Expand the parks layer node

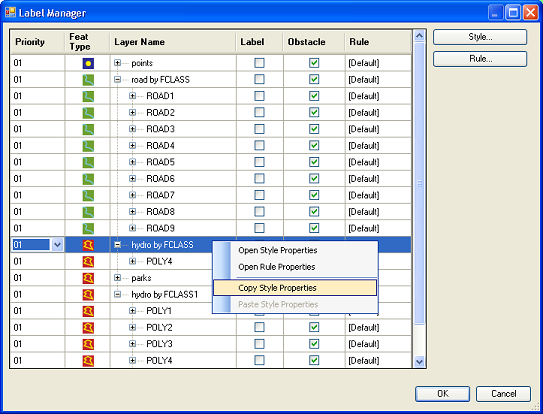[x=117, y=278]
